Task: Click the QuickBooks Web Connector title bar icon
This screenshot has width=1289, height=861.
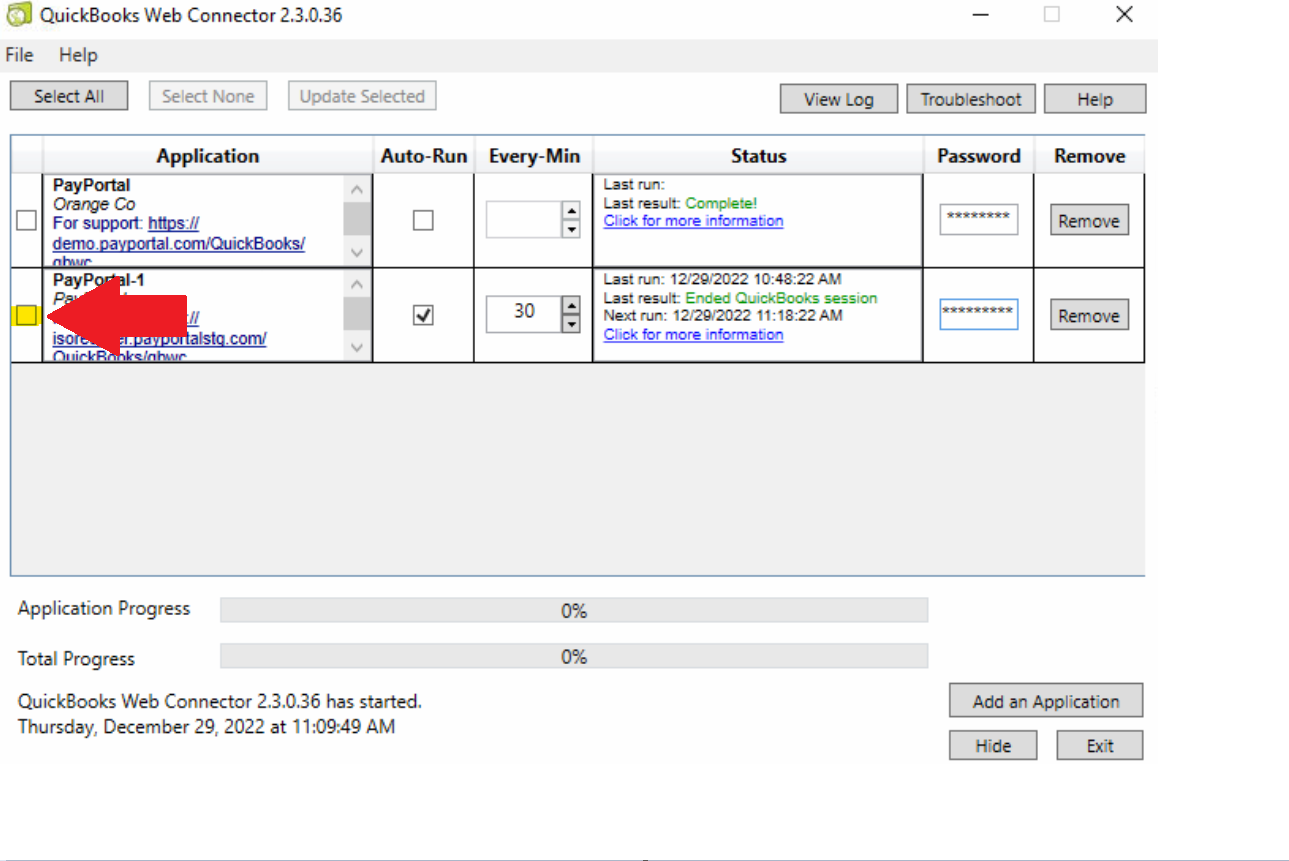Action: 18,15
